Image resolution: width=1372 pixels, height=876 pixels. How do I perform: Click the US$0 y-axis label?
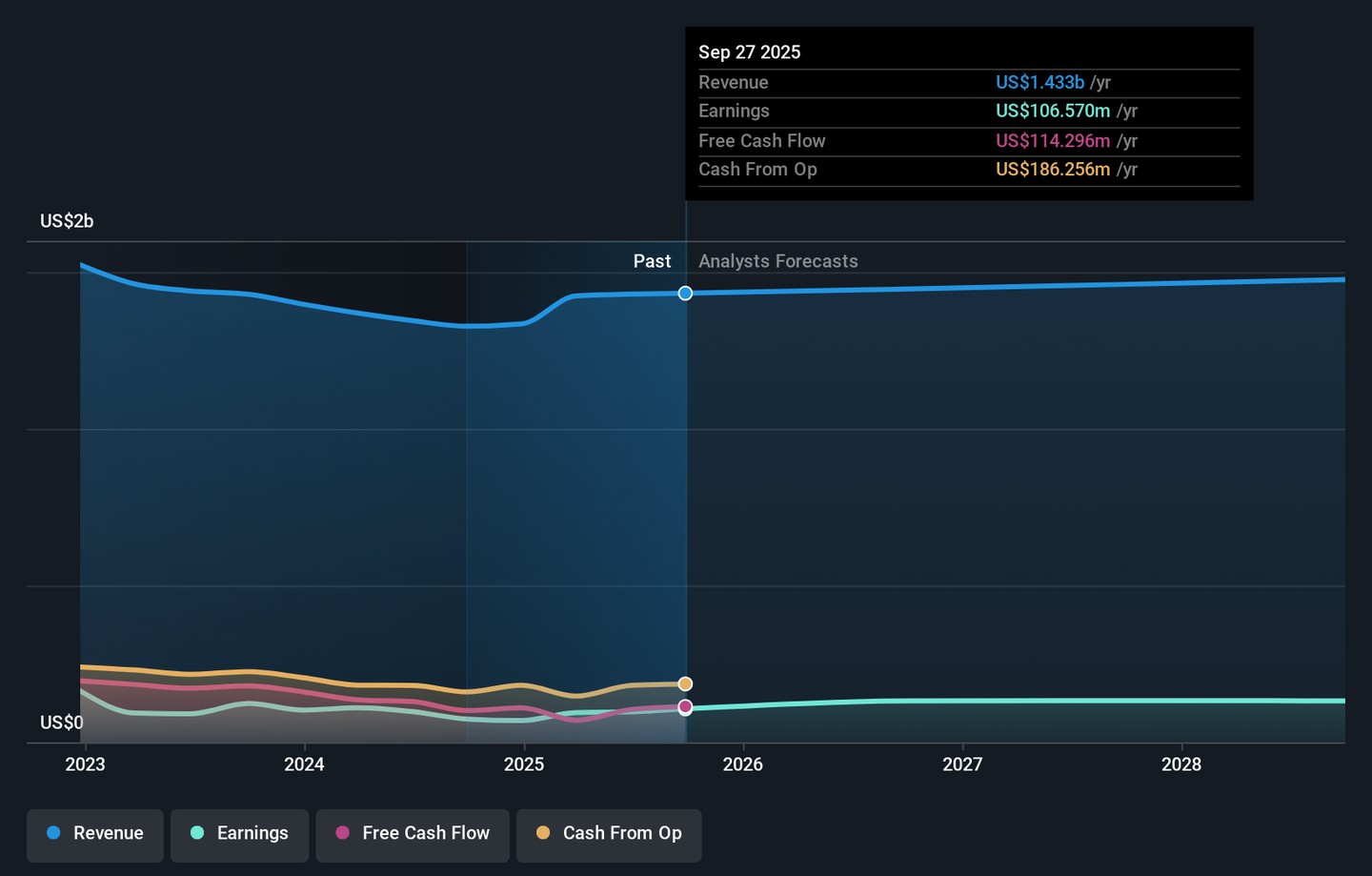pos(62,723)
